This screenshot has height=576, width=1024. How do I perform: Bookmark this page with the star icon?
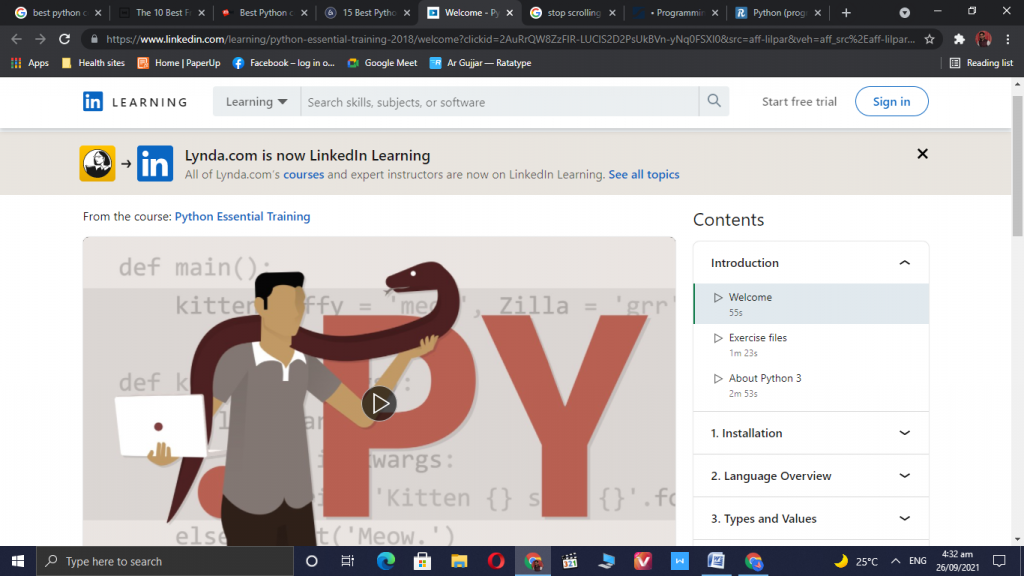pos(929,39)
